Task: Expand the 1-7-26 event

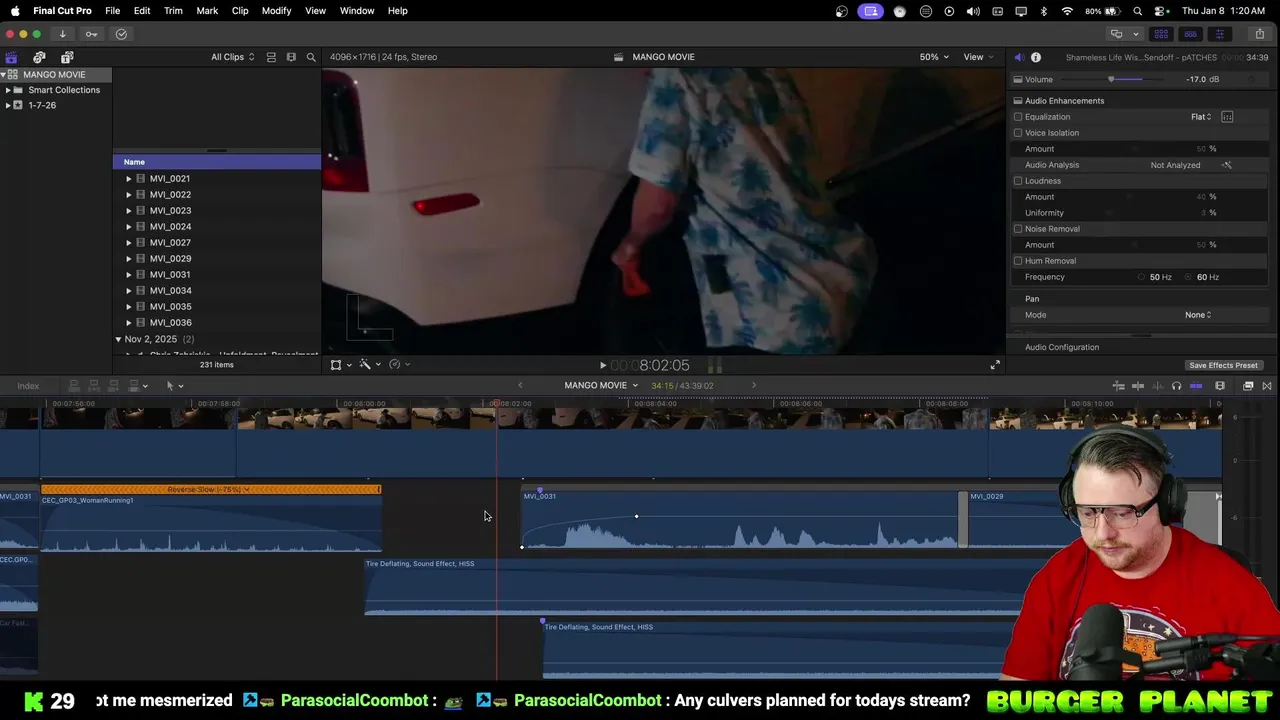Action: 8,105
